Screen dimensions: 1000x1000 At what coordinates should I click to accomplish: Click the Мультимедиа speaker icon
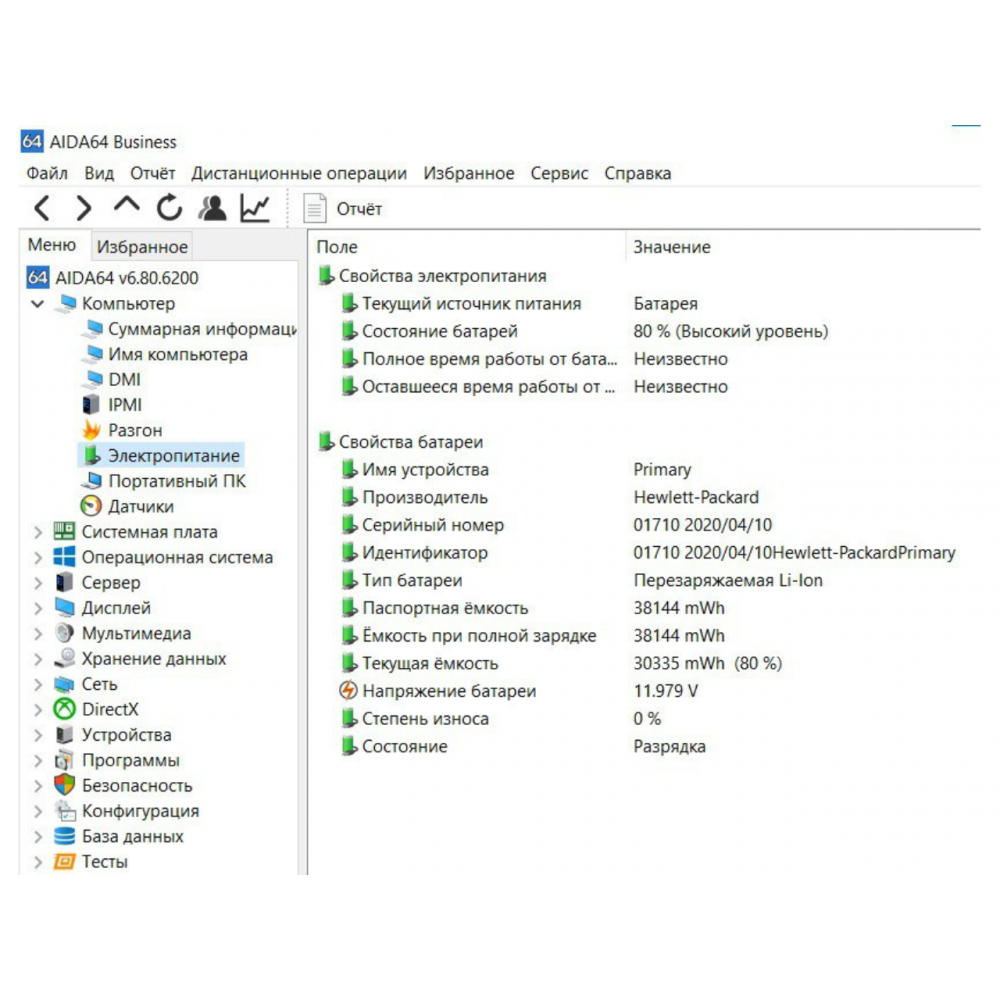point(64,633)
